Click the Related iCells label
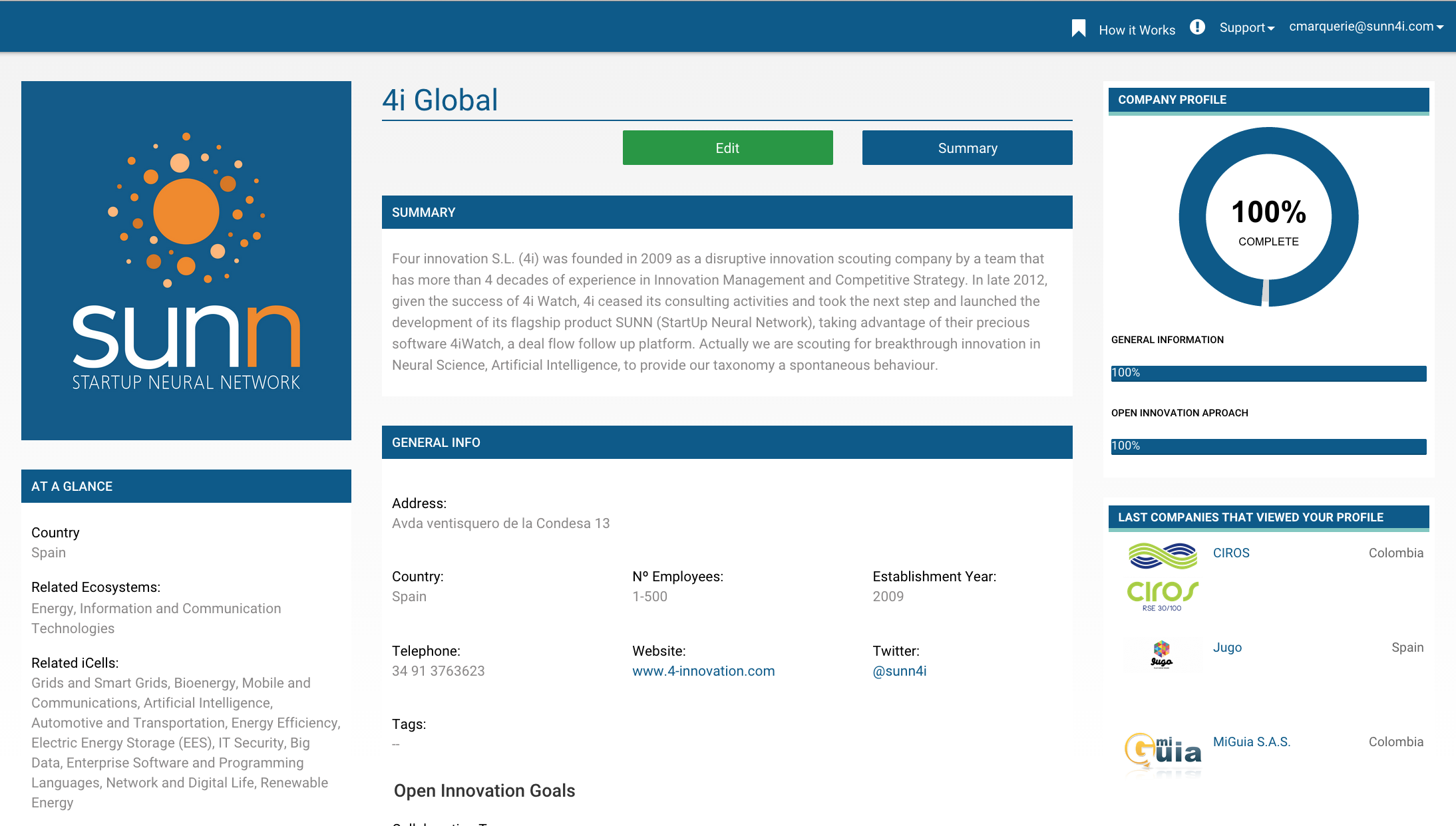 tap(75, 663)
